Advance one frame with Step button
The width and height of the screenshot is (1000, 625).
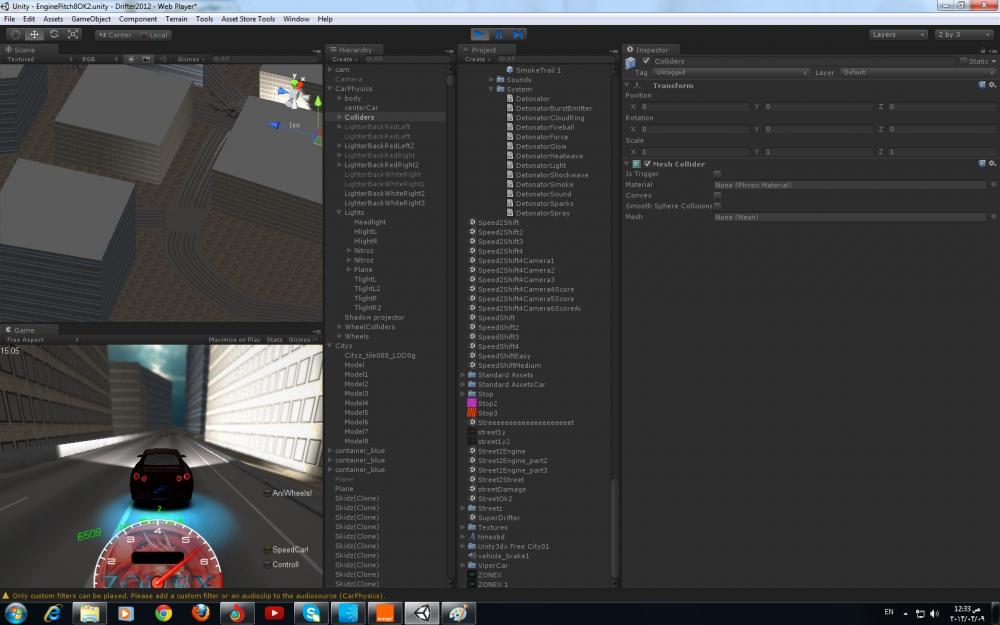518,34
